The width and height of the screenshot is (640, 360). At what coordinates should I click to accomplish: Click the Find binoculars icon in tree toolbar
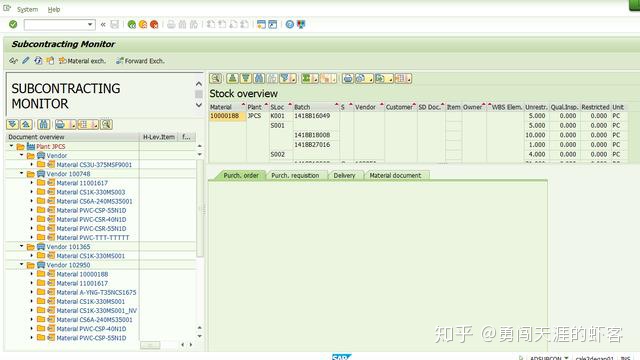[44, 124]
